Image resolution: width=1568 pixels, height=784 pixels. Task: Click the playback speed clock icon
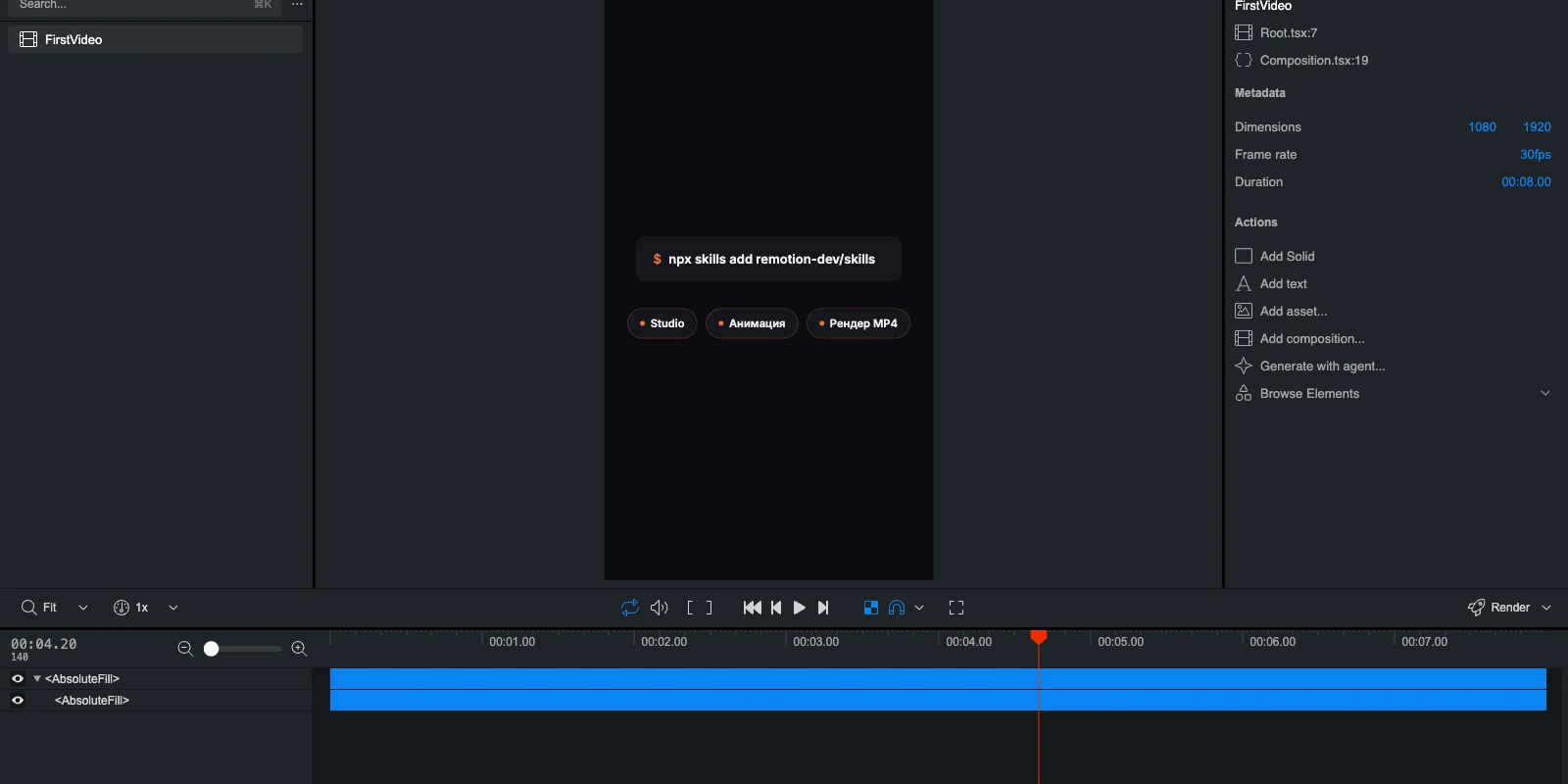(x=122, y=608)
